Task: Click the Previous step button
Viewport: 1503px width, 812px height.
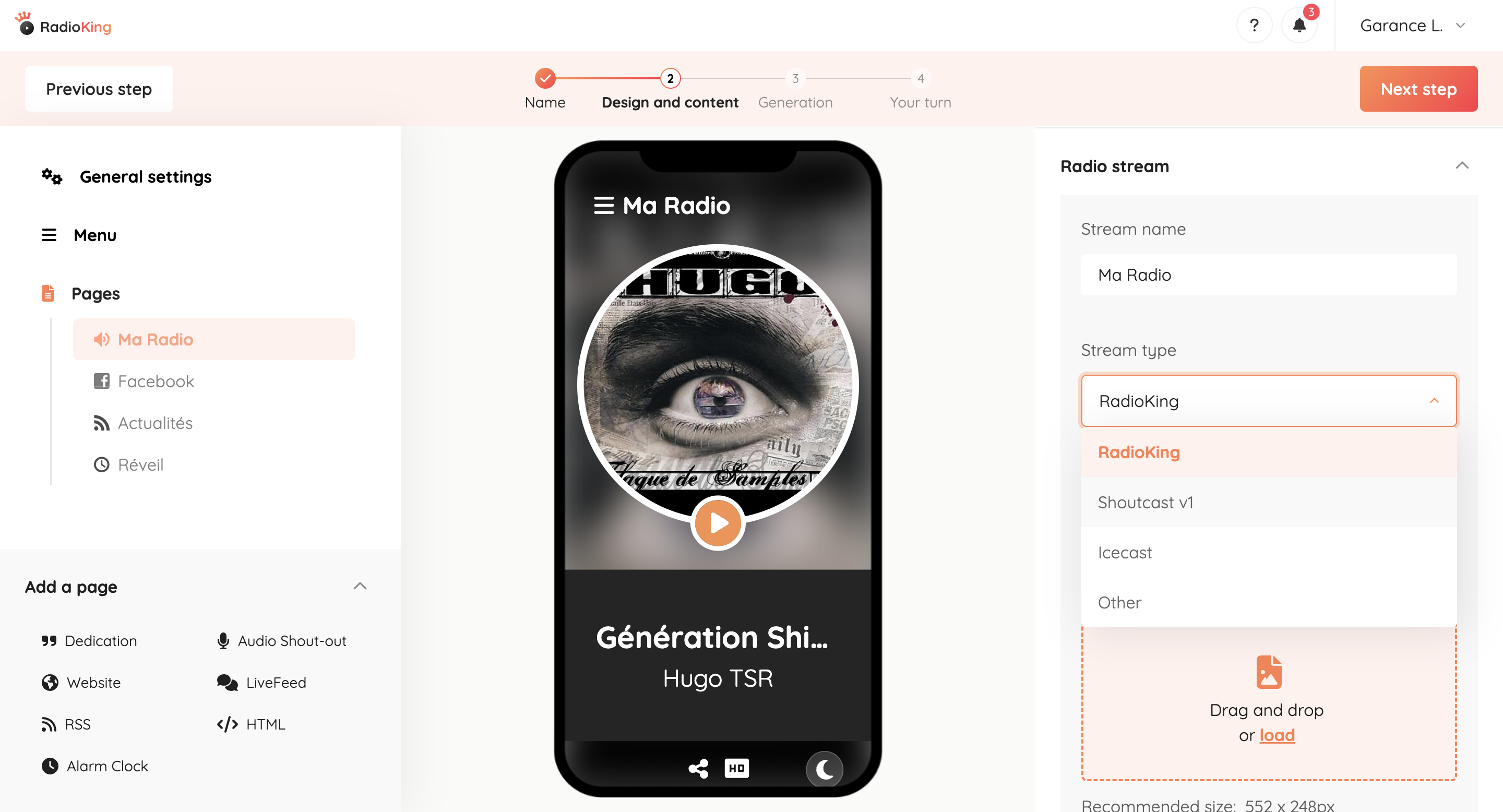Action: pos(99,89)
